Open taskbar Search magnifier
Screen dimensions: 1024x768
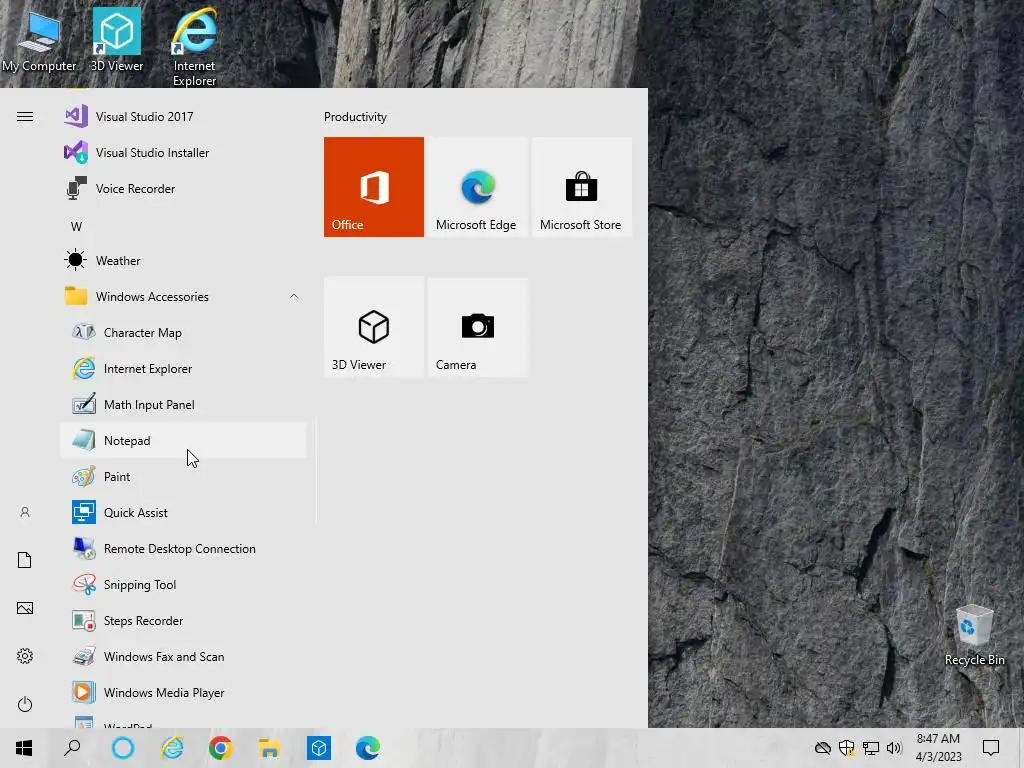[72, 748]
